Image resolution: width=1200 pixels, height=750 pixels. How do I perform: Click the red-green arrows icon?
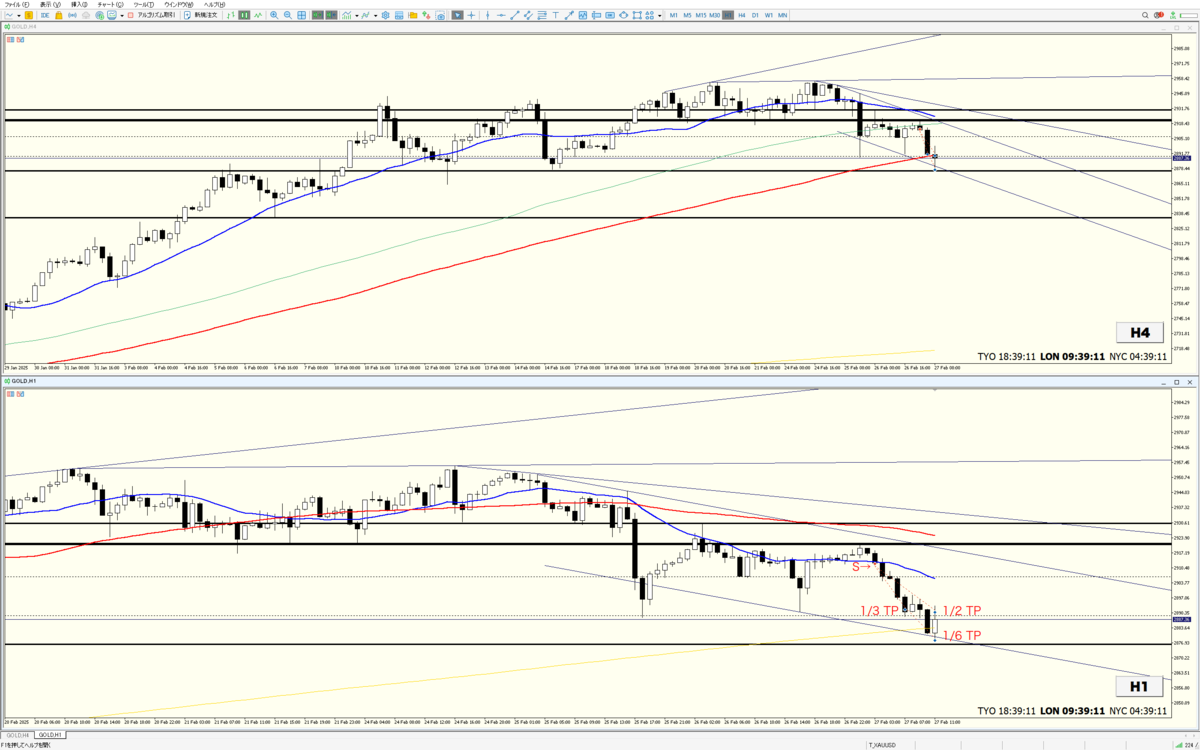click(x=426, y=15)
